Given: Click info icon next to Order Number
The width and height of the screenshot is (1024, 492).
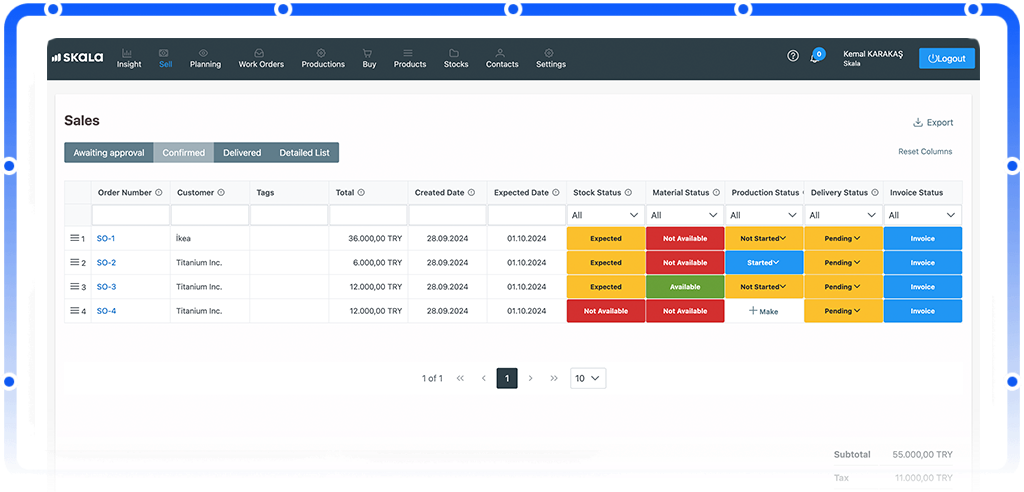Looking at the screenshot, I should pos(158,193).
